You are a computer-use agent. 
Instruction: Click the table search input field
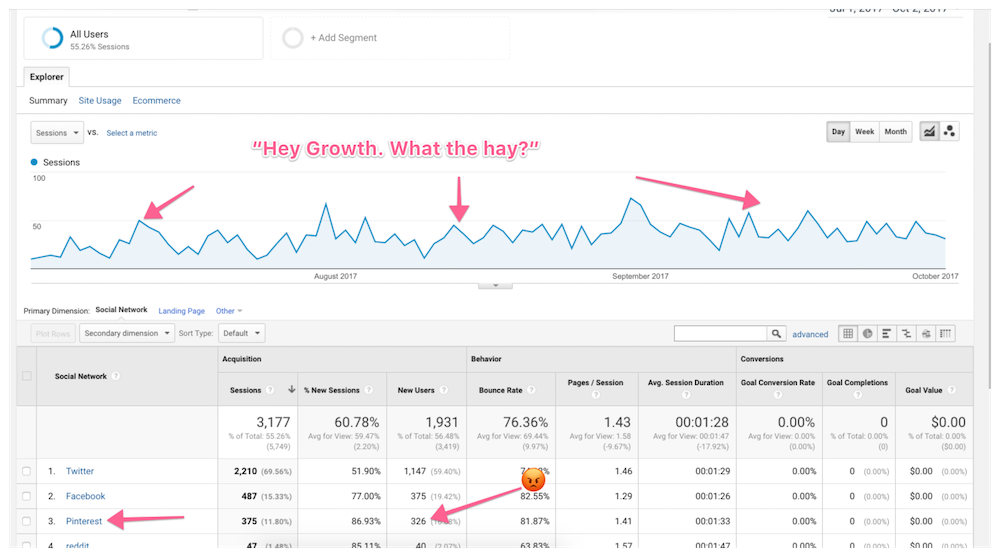point(721,334)
